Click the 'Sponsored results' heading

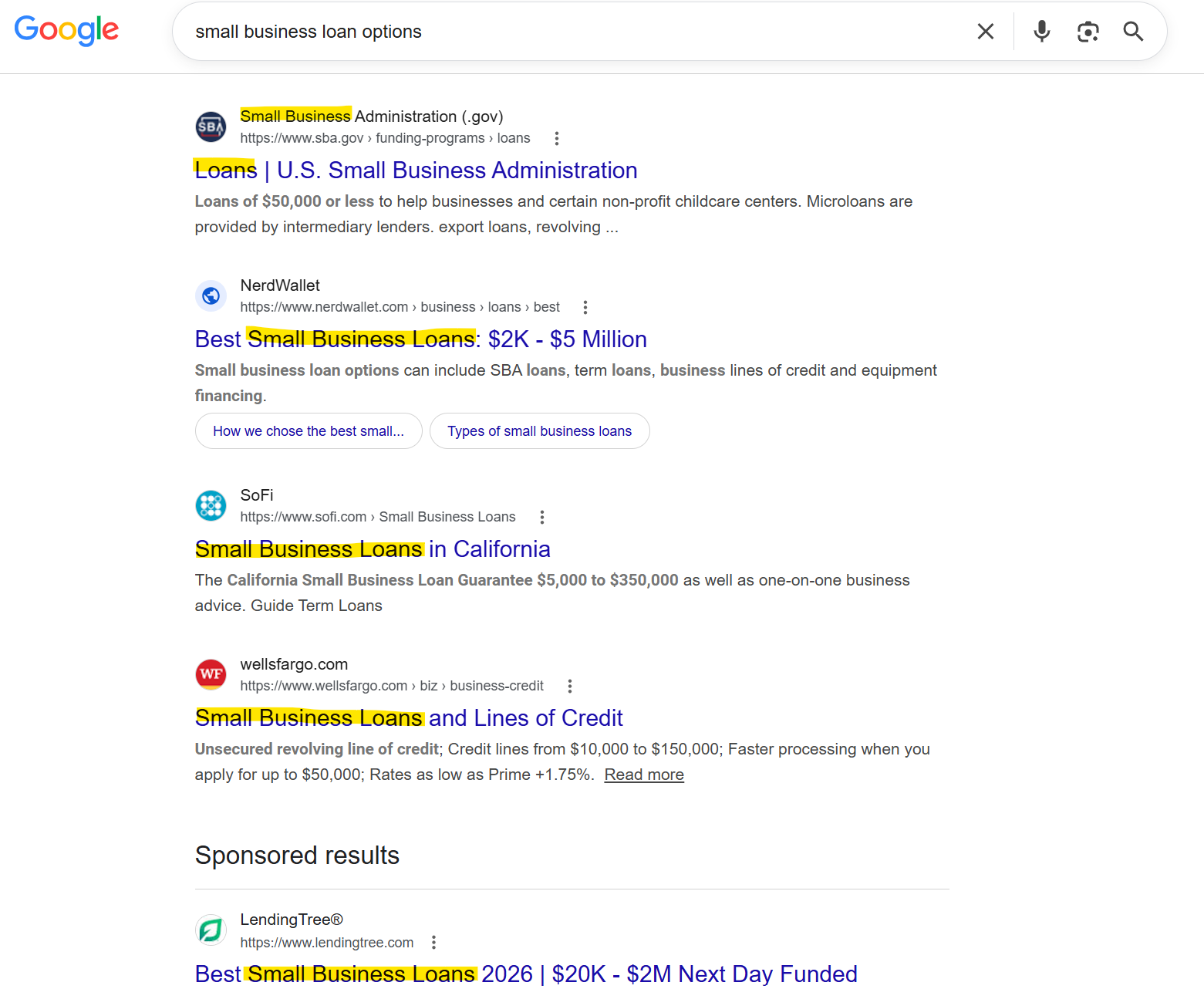pos(297,856)
